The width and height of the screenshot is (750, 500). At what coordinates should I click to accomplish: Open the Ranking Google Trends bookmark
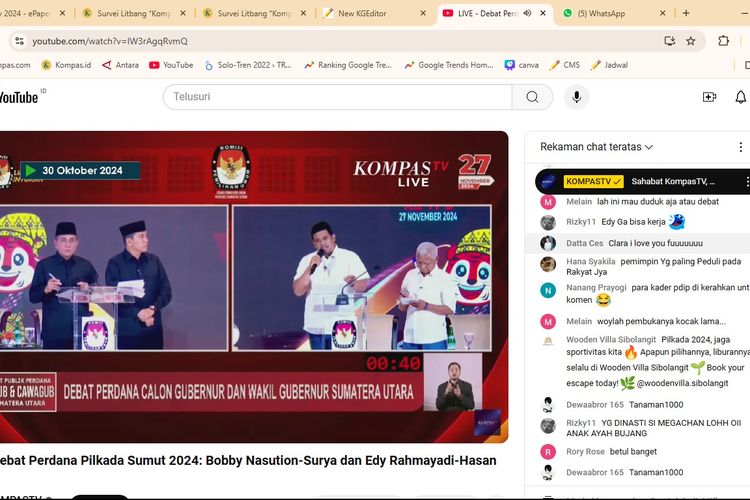click(348, 65)
